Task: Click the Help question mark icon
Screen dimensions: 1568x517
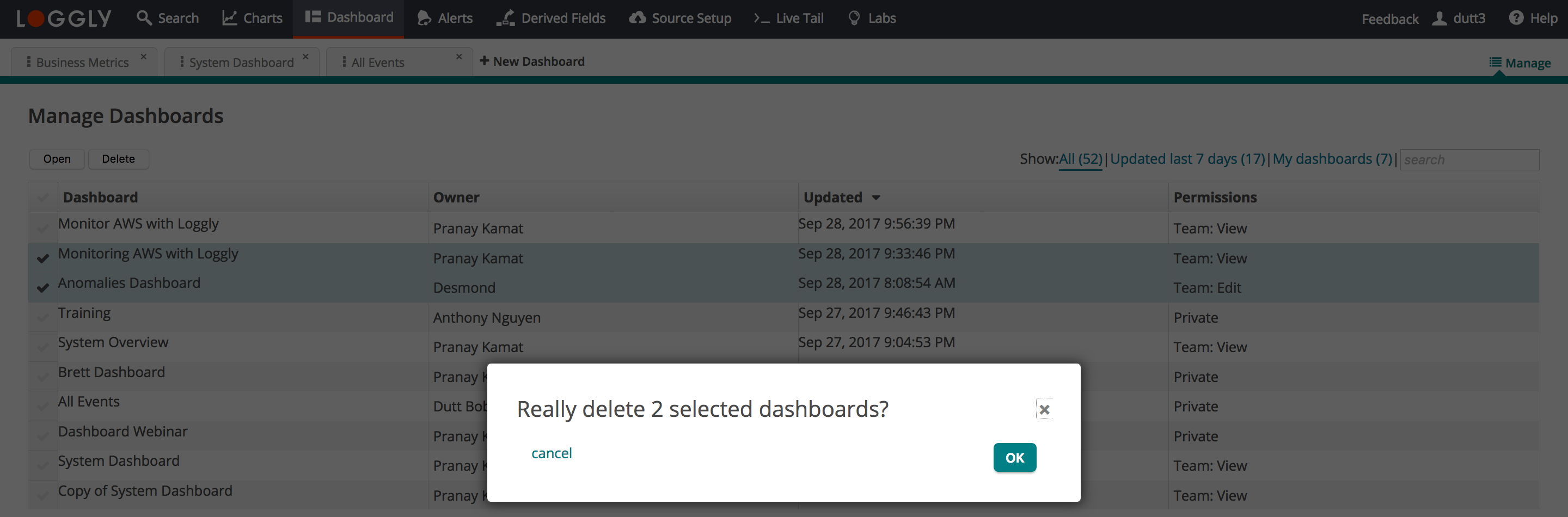Action: (x=1516, y=17)
